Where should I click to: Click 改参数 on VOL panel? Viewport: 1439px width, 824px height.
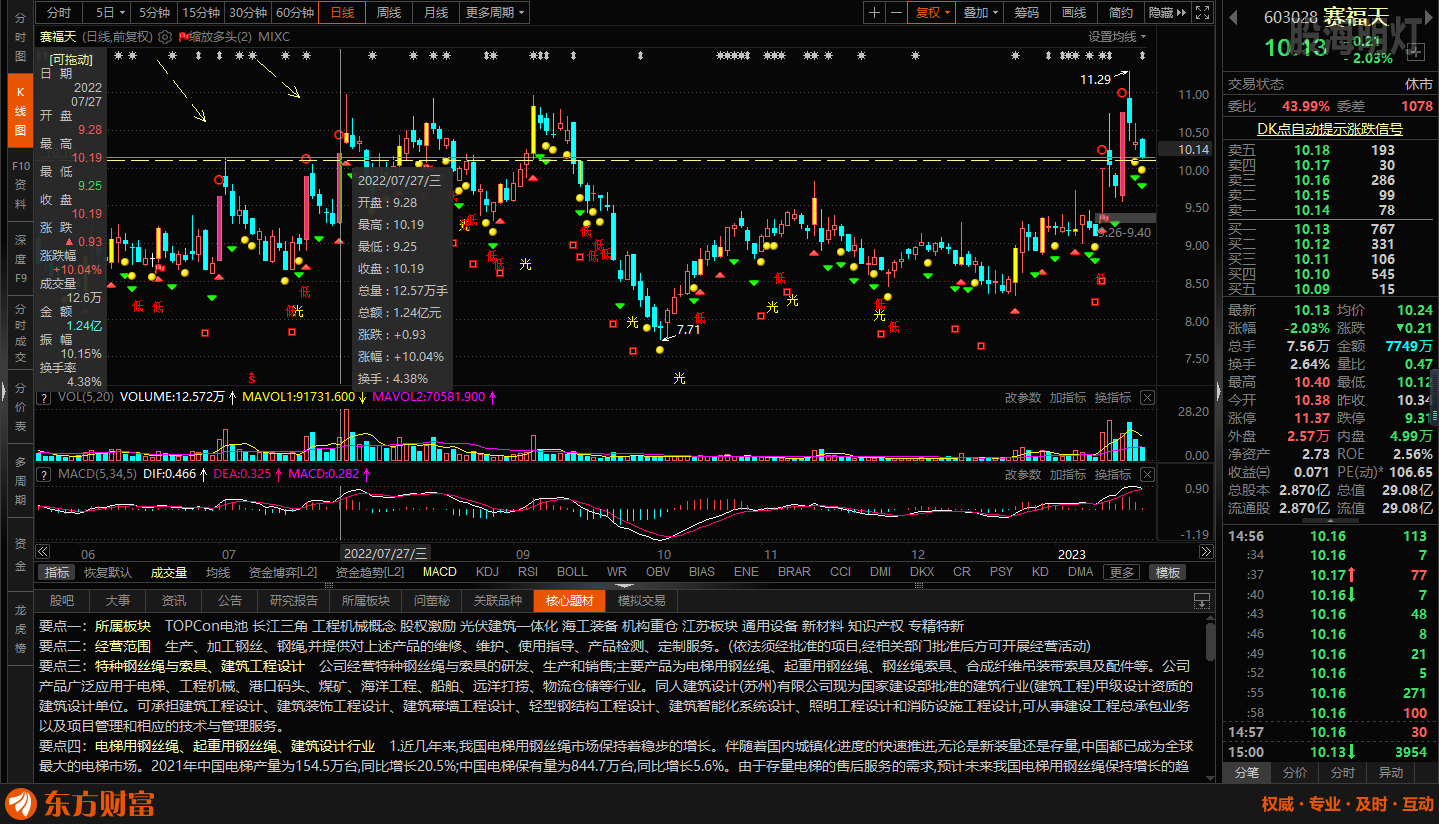1022,397
